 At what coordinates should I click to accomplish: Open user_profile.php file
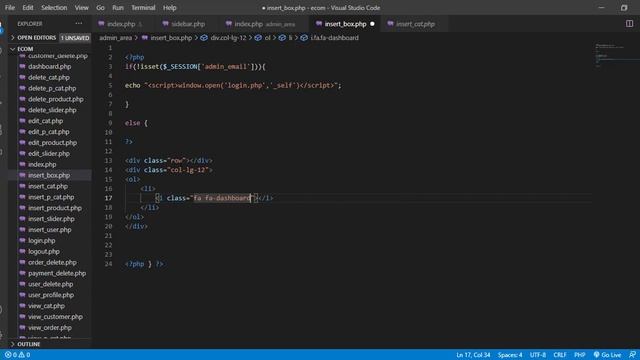(x=51, y=295)
